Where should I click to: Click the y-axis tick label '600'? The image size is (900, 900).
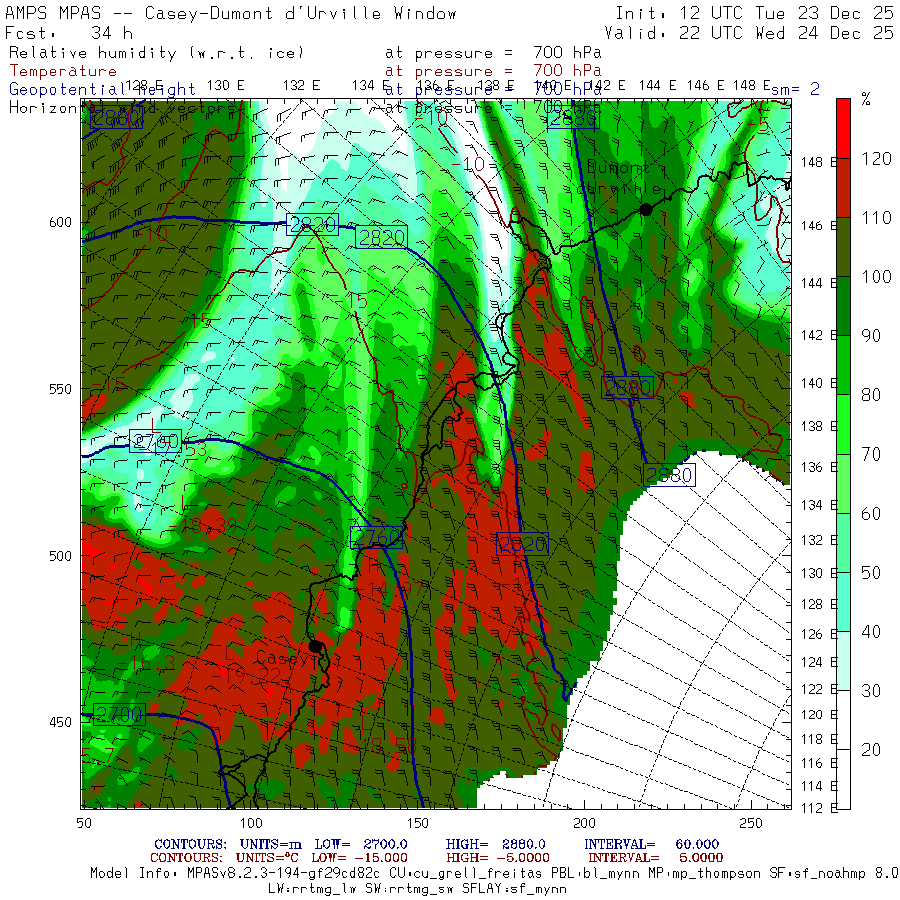[60, 223]
